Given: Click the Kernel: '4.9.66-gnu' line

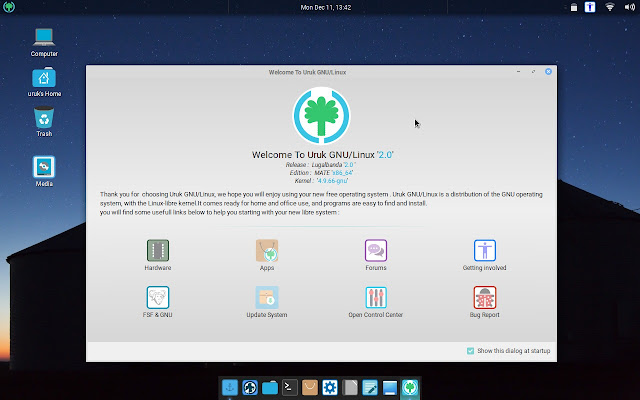Looking at the screenshot, I should pos(321,181).
